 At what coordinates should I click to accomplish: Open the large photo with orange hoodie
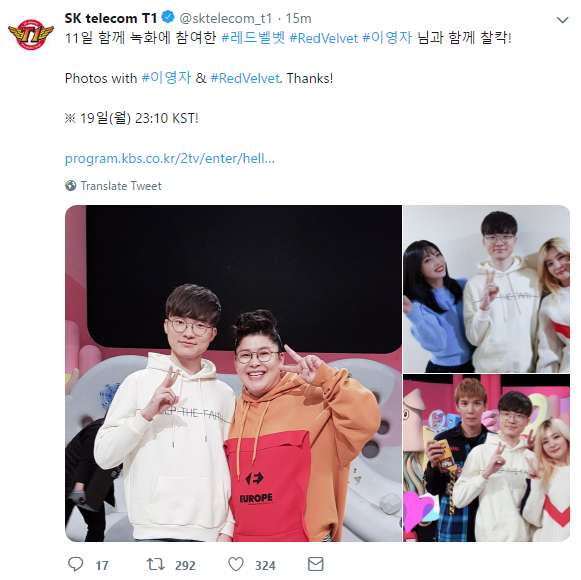[233, 373]
